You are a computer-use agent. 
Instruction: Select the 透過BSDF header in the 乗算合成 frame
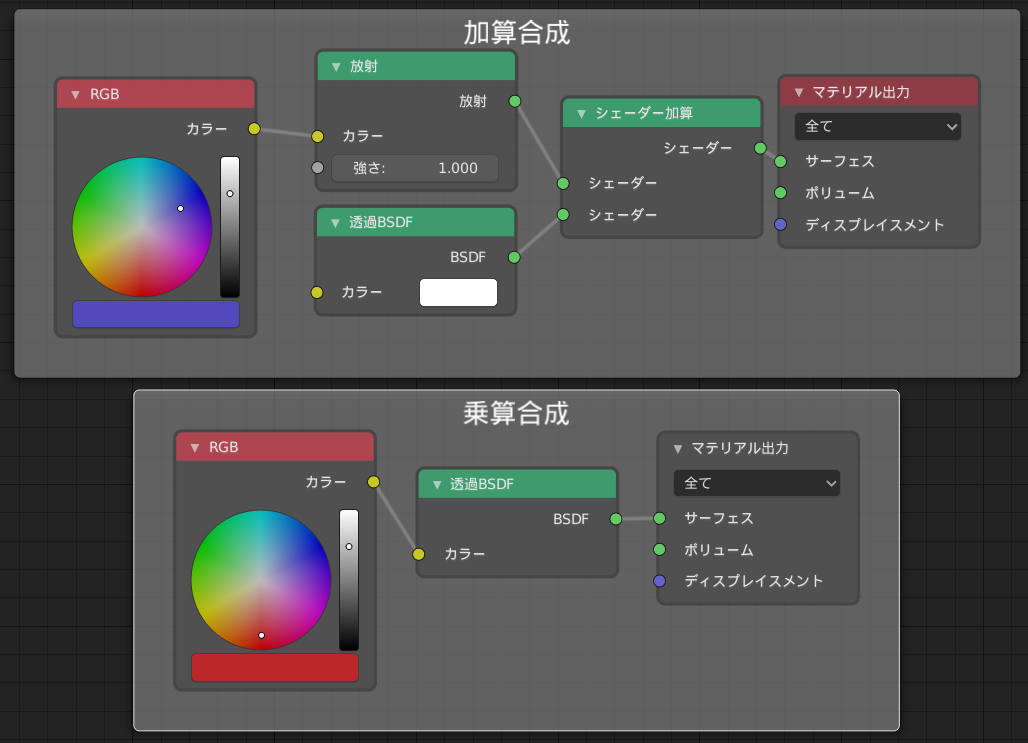pos(517,485)
